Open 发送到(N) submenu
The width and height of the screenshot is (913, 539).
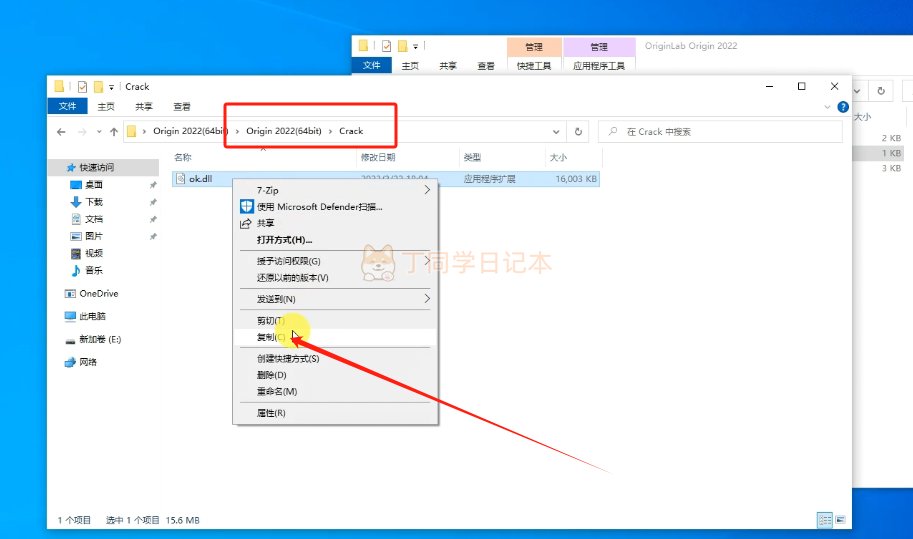(x=335, y=299)
